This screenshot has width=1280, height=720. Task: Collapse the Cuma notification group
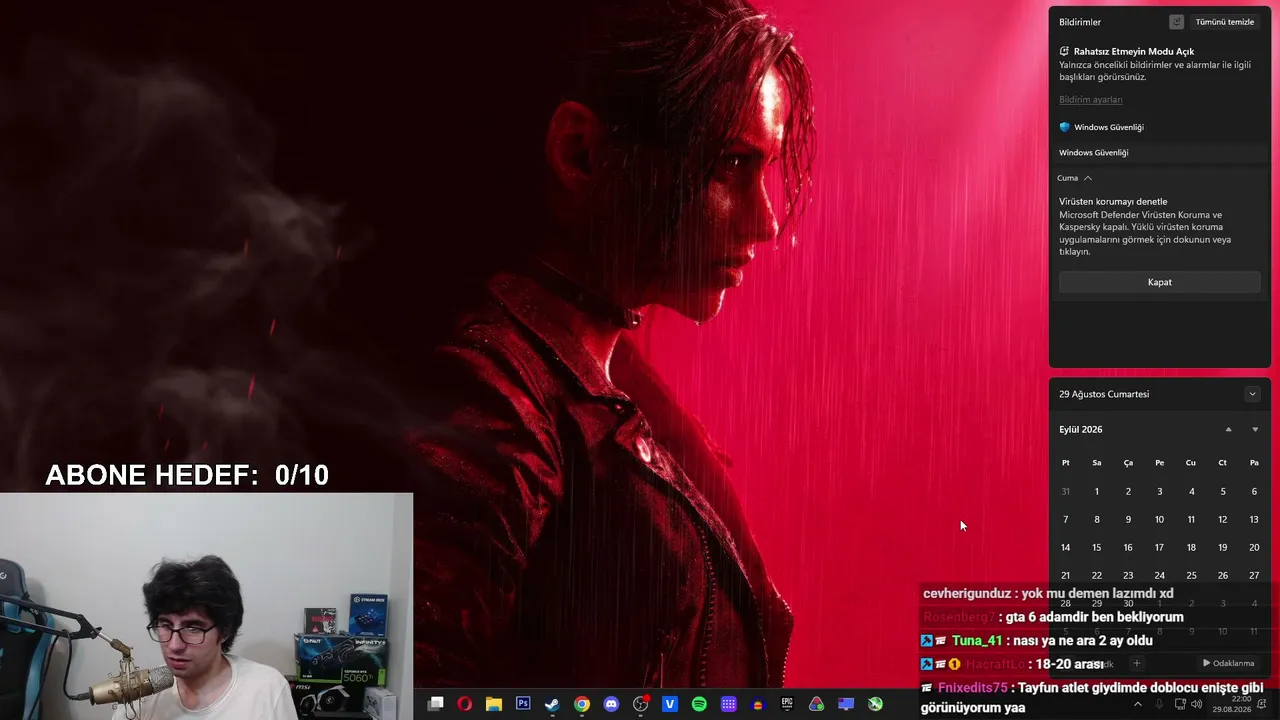tap(1088, 178)
